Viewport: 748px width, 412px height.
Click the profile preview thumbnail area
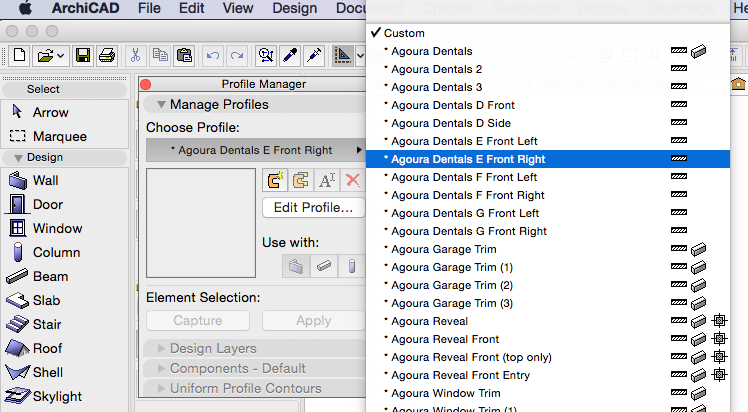pyautogui.click(x=200, y=222)
